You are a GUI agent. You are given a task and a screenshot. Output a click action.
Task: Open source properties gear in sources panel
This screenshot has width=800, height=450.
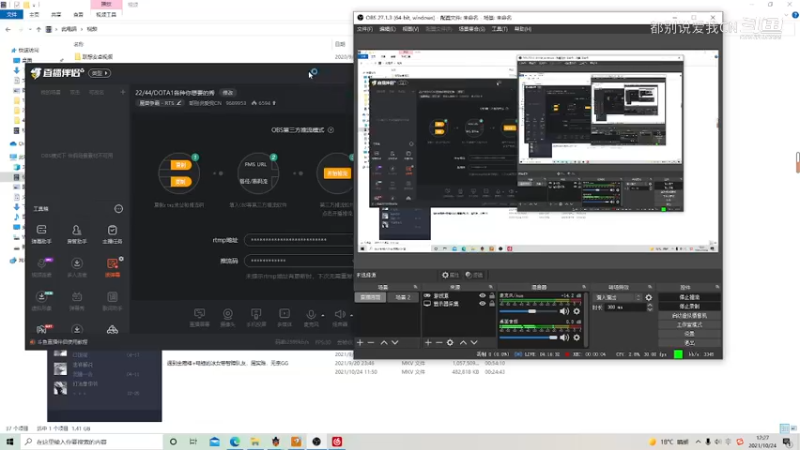click(450, 342)
